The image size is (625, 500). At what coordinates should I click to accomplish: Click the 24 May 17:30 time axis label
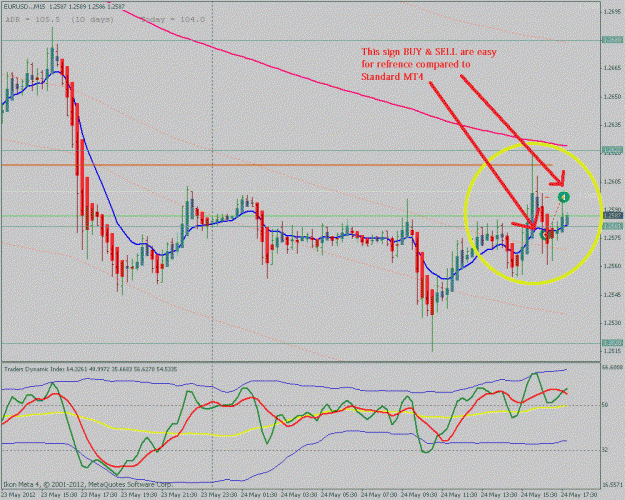(x=579, y=495)
